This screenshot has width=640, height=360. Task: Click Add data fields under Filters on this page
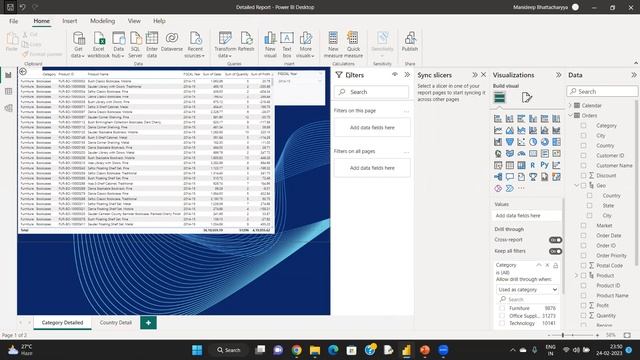(372, 128)
